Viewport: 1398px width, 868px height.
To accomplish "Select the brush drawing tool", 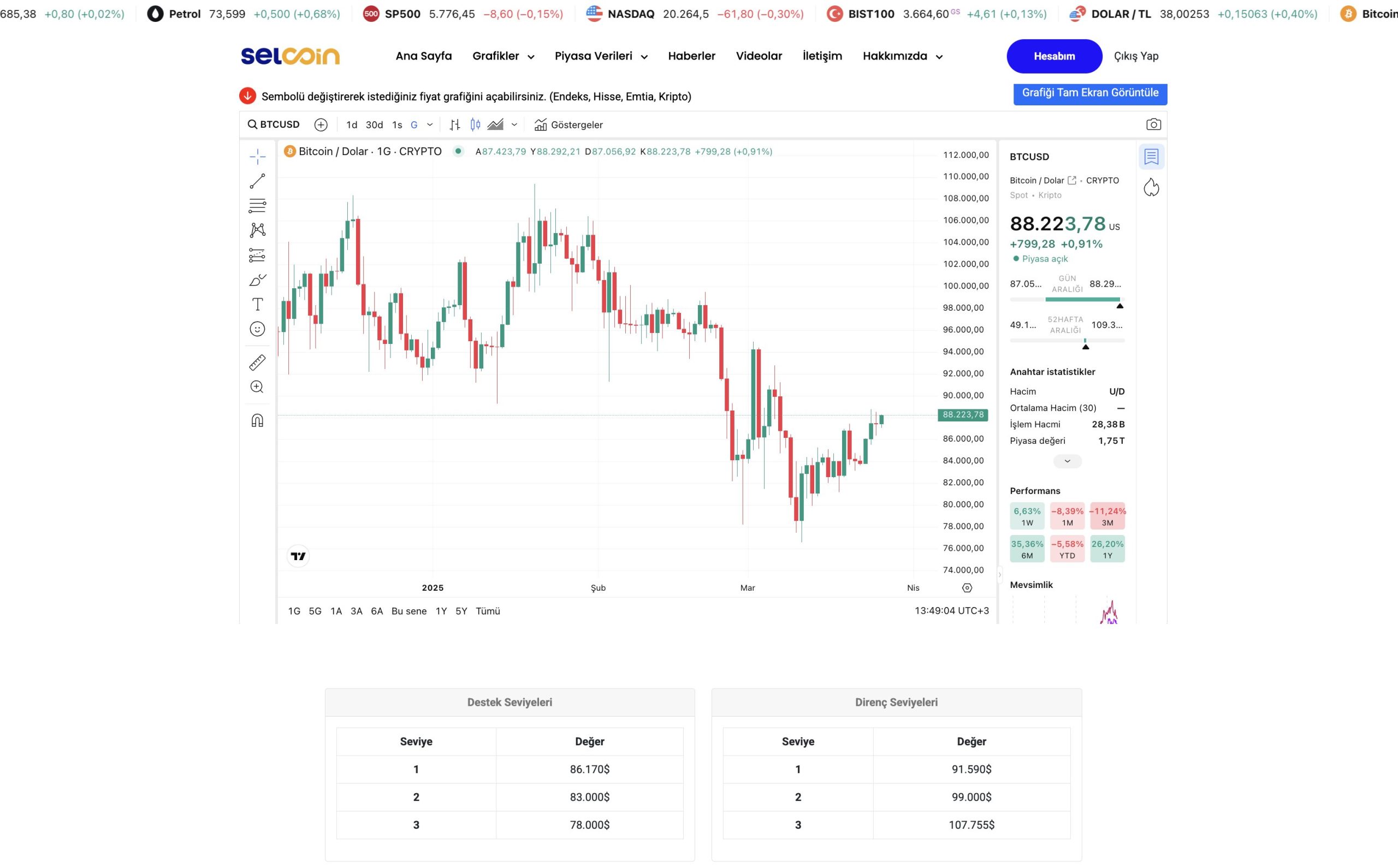I will click(x=257, y=280).
